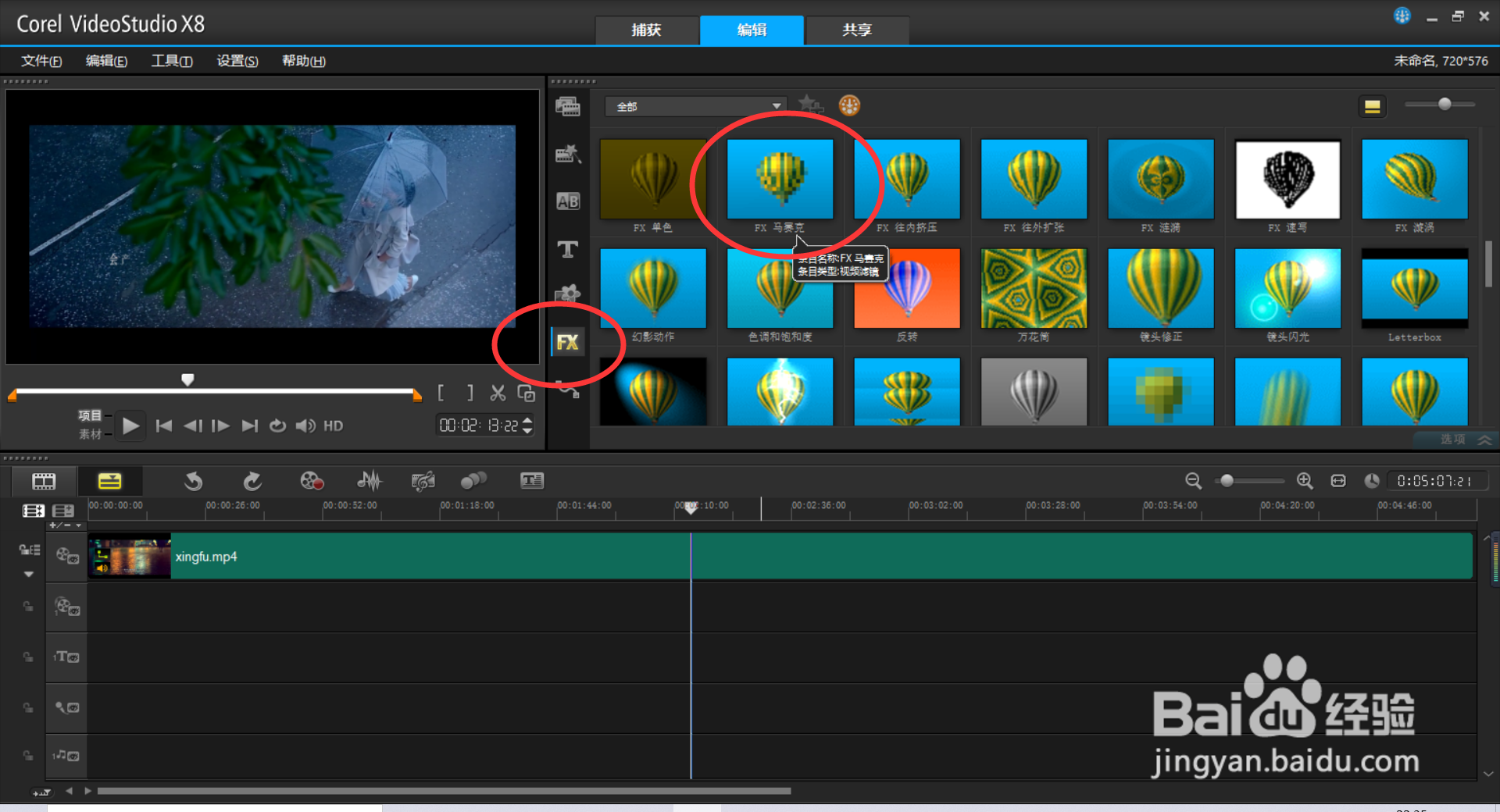1500x812 pixels.
Task: Switch to the 共享 (Share) tab
Action: click(x=857, y=30)
